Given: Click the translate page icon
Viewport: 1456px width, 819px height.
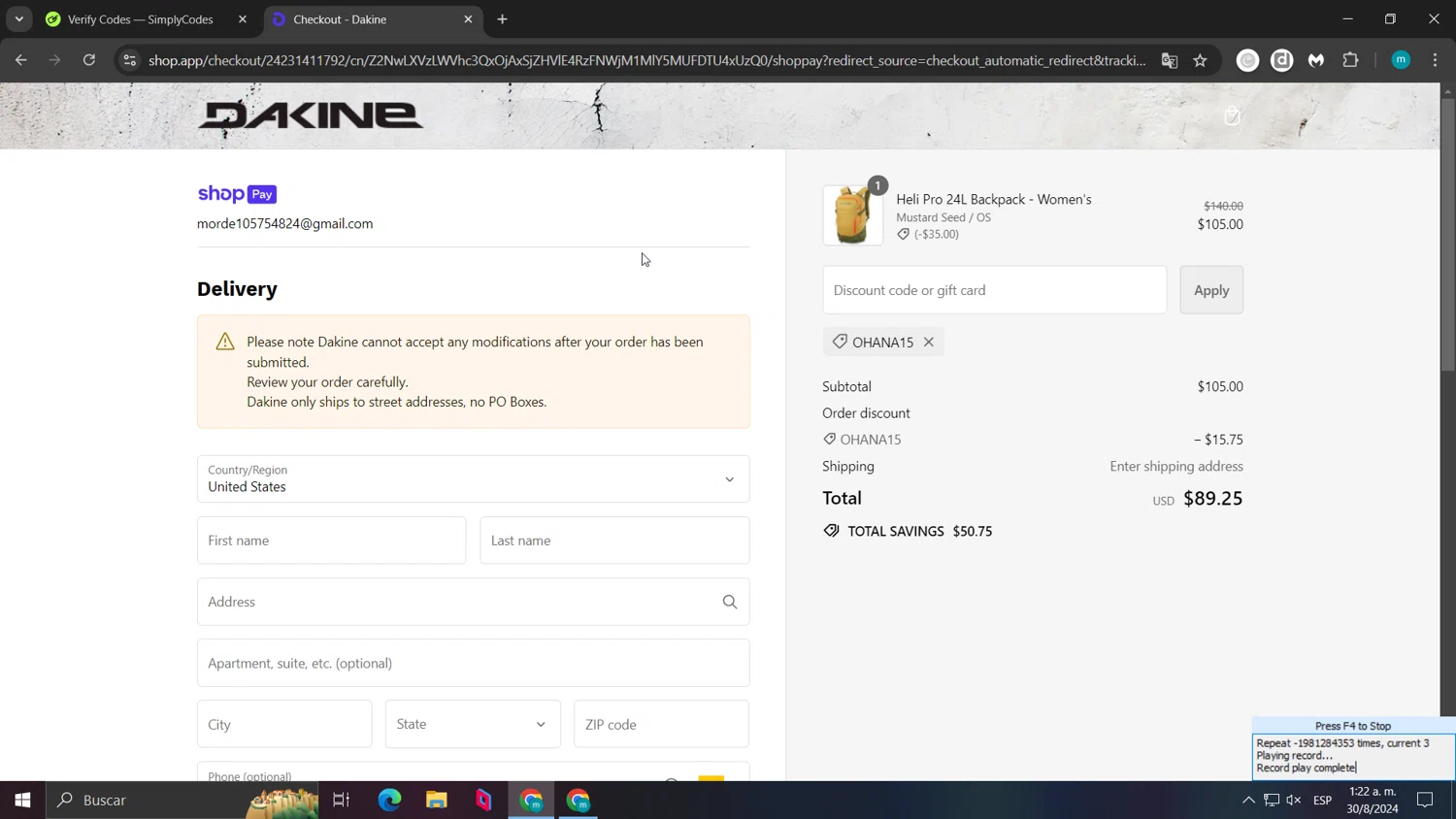Looking at the screenshot, I should tap(1170, 60).
